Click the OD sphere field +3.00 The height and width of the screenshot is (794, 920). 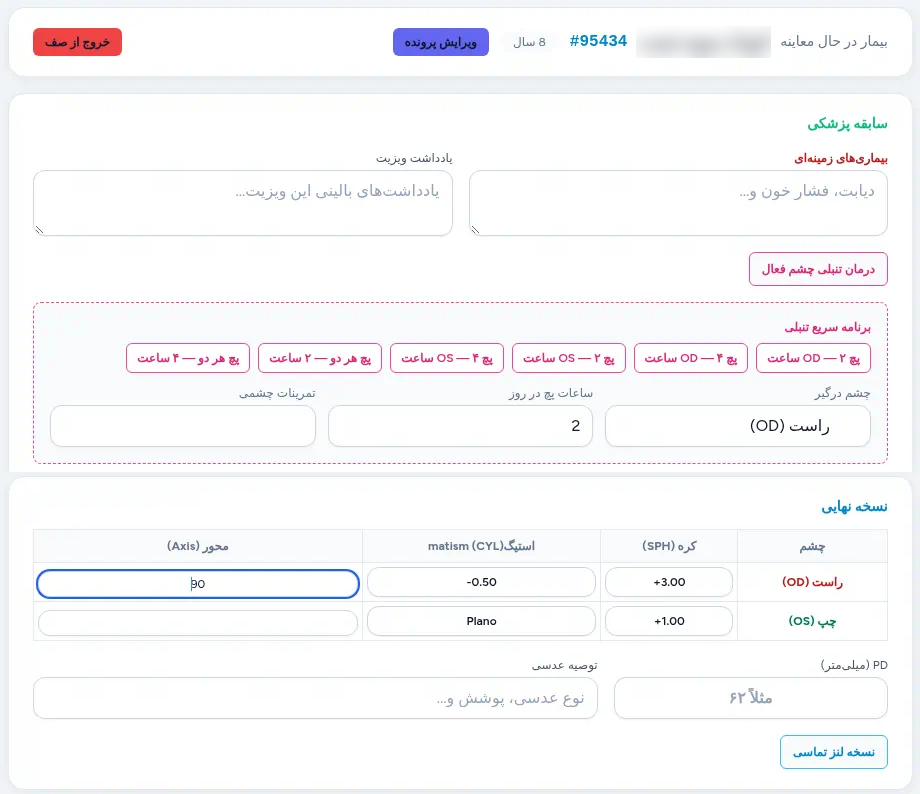tap(669, 582)
